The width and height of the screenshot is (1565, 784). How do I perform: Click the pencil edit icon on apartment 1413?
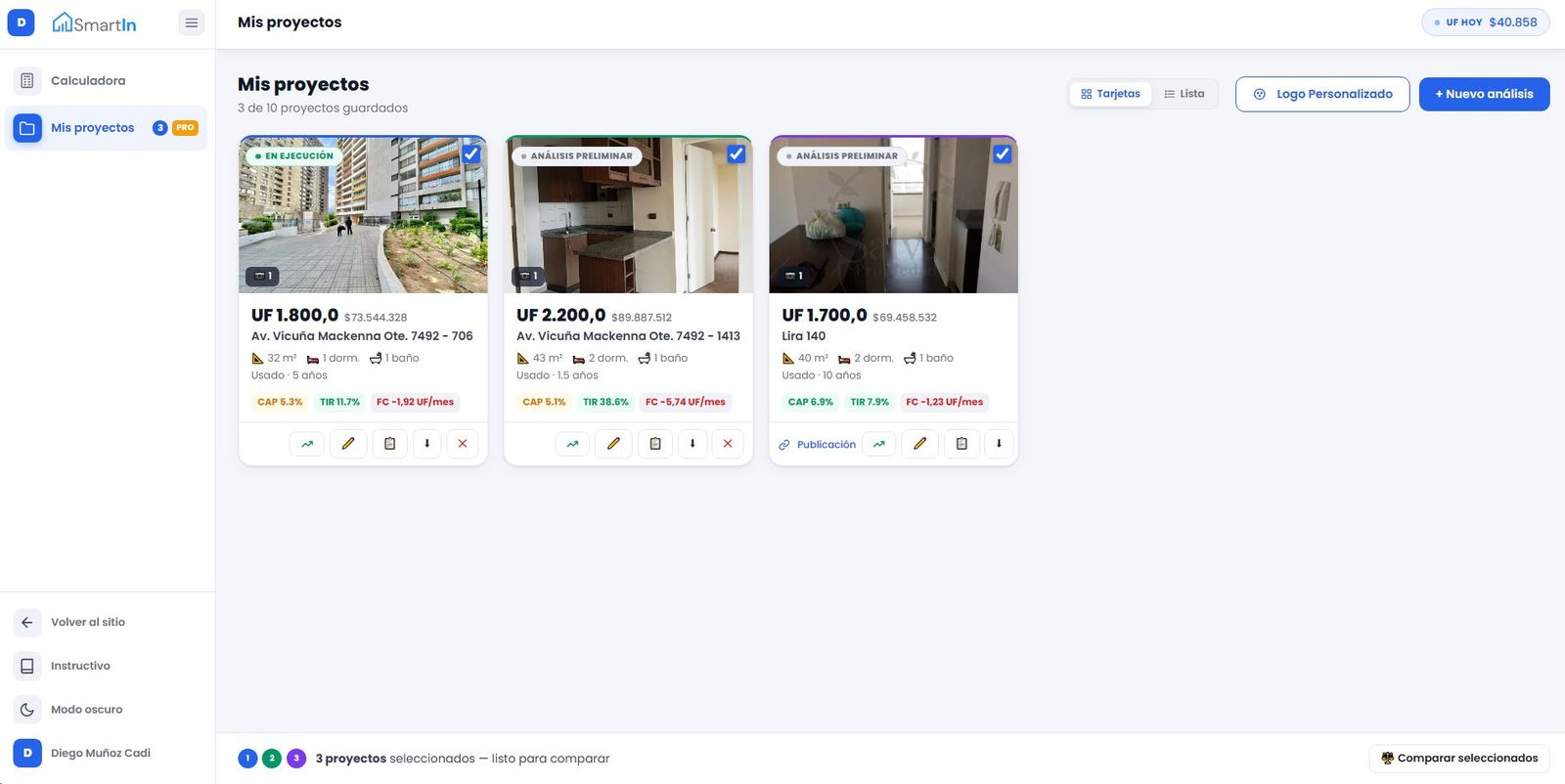[x=613, y=444]
